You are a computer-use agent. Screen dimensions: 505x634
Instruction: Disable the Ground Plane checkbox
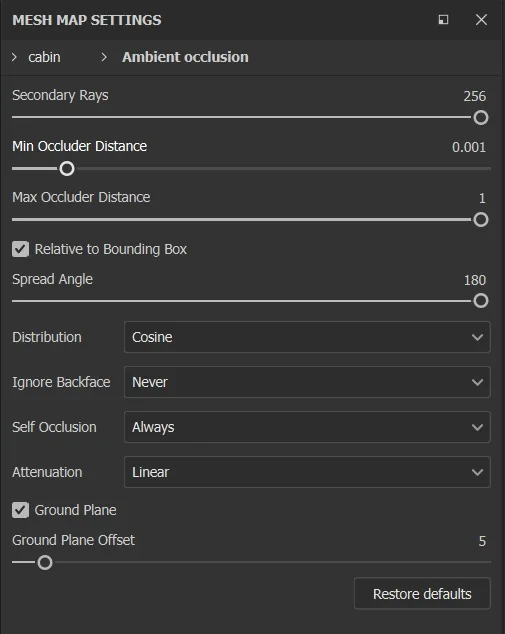pyautogui.click(x=20, y=510)
